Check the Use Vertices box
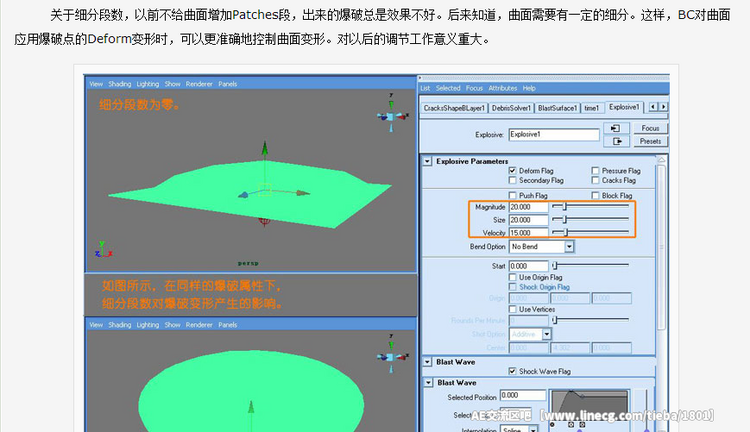The image size is (750, 432). point(512,310)
